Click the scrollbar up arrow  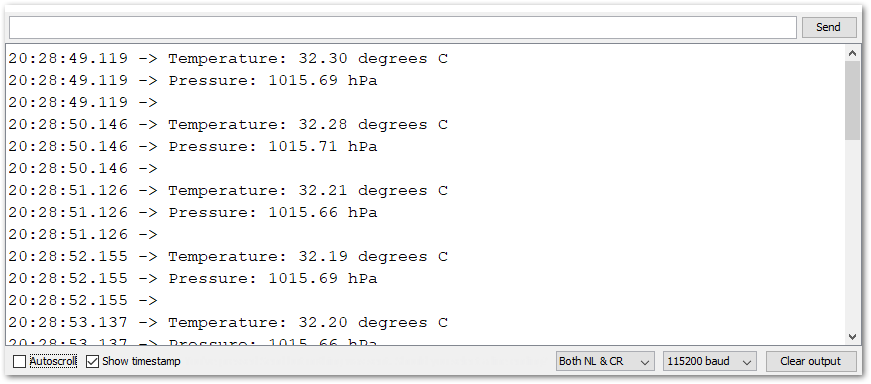(x=853, y=53)
